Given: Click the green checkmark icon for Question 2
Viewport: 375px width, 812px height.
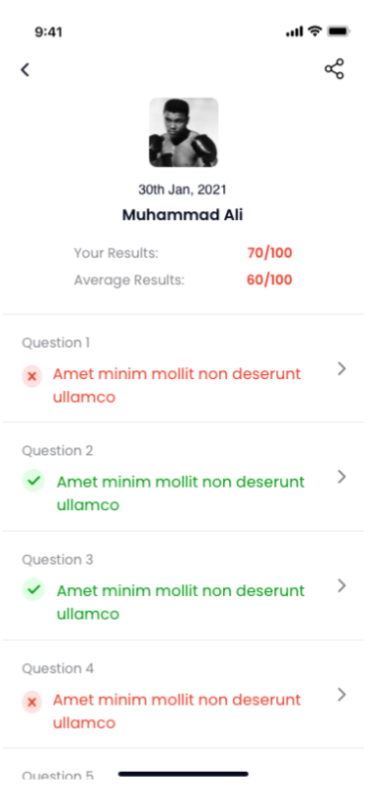Looking at the screenshot, I should (x=33, y=481).
